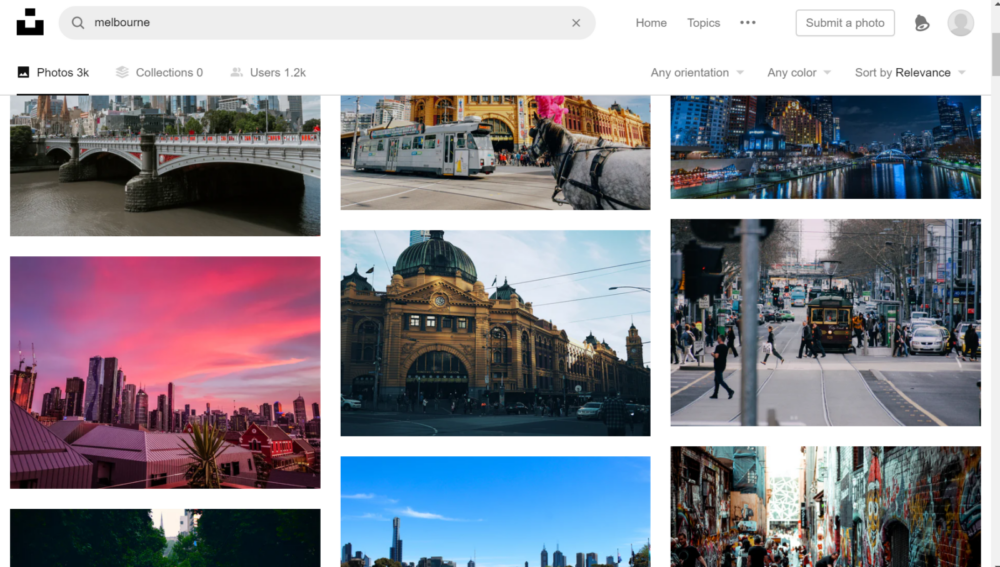The width and height of the screenshot is (1000, 567).
Task: Open the domed station building photo
Action: [496, 333]
